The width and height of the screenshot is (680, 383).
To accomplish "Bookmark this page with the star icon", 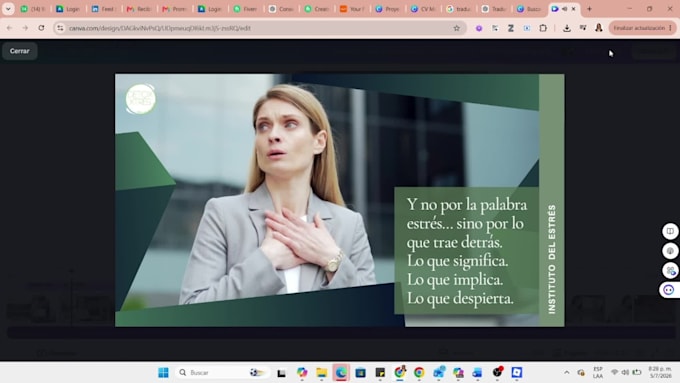I will point(457,28).
